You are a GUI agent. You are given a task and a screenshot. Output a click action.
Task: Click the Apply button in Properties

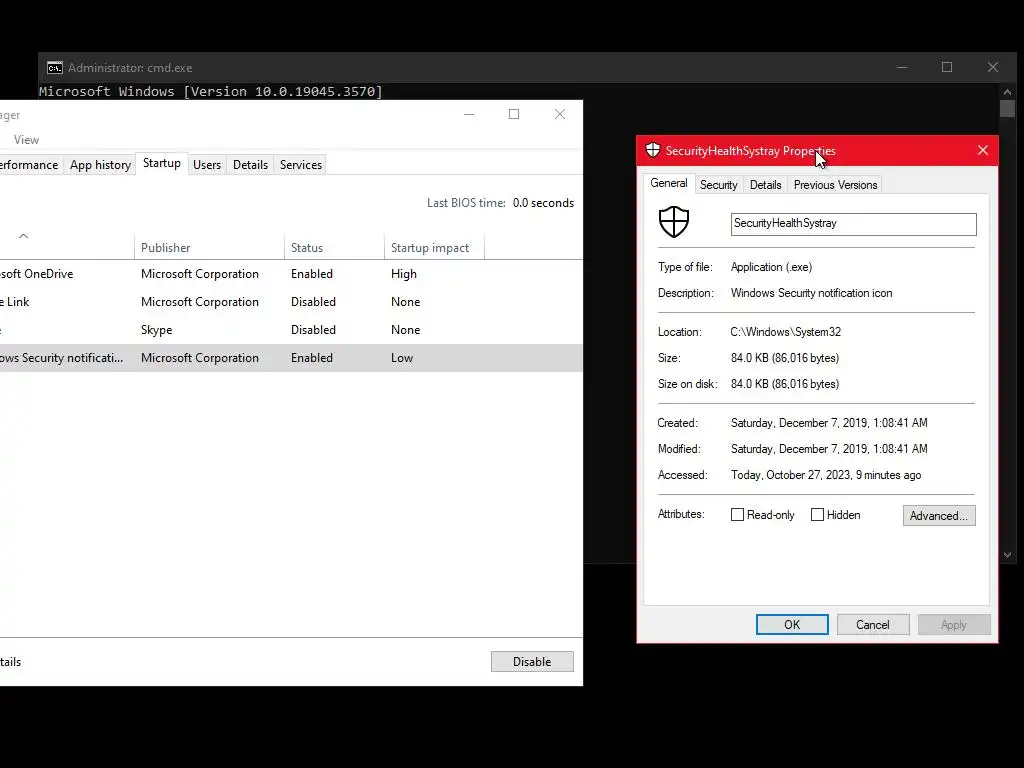click(953, 624)
